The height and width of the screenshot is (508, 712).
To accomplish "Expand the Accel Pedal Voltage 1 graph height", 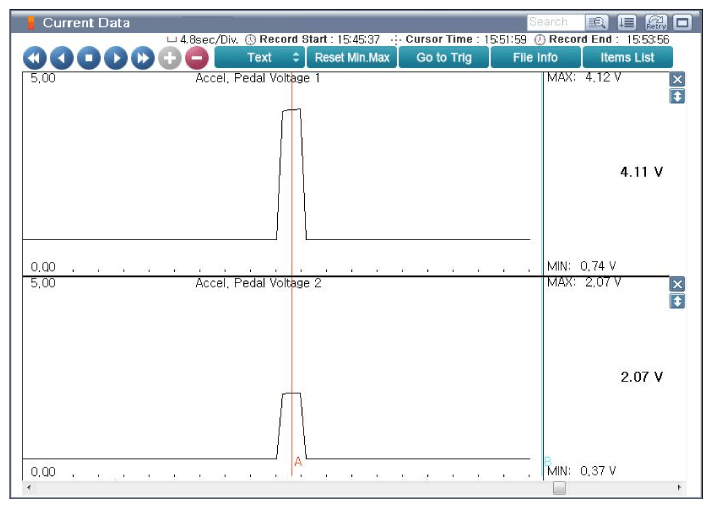I will (677, 96).
